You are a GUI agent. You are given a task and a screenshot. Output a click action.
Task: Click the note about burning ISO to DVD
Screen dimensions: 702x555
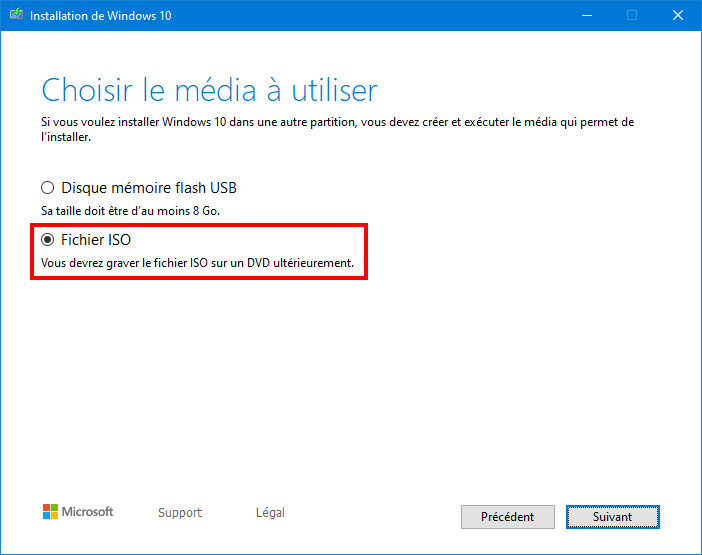197,263
